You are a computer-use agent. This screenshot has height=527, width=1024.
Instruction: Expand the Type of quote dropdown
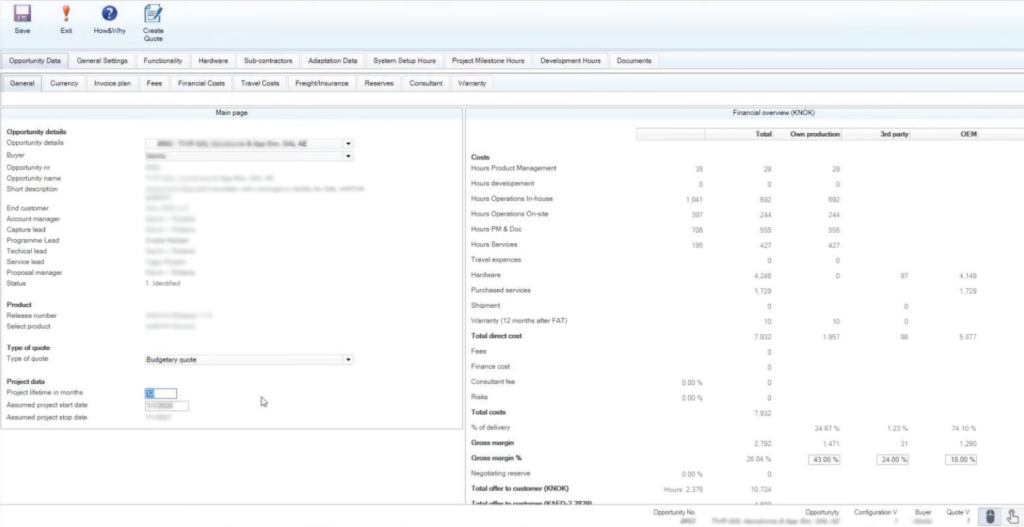pos(348,359)
